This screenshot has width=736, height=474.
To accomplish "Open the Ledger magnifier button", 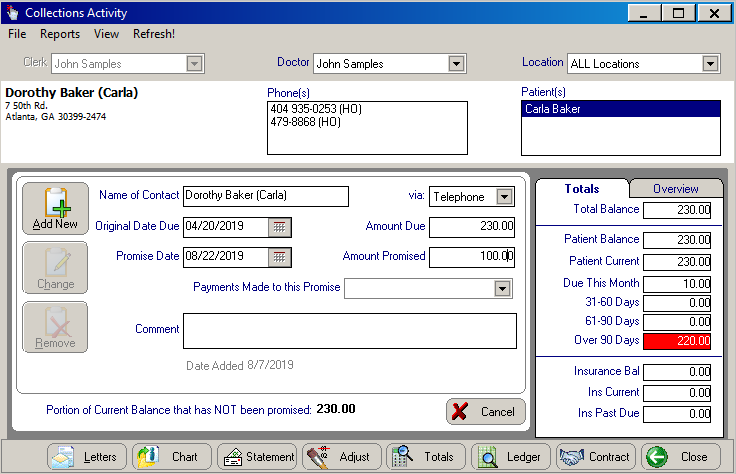I will click(511, 457).
